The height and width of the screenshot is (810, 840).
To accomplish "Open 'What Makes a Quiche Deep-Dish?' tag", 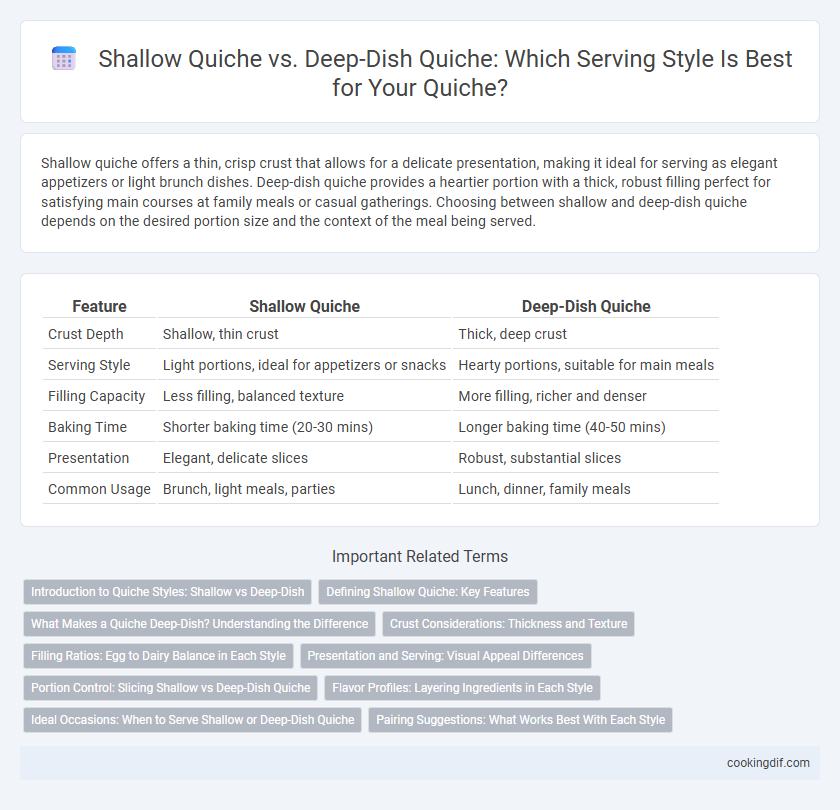I will 199,624.
